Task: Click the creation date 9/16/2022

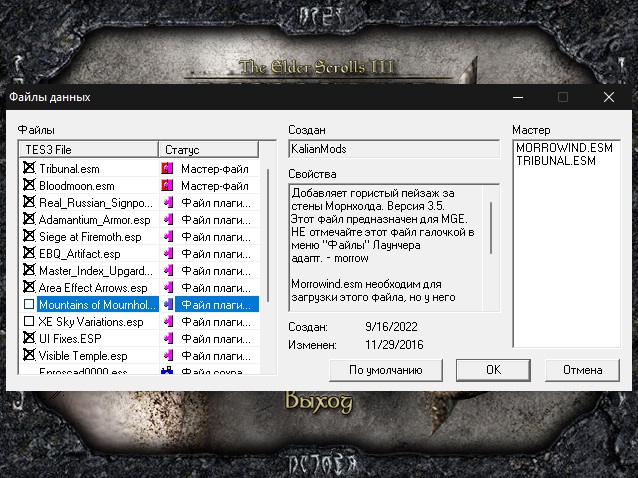Action: click(391, 327)
